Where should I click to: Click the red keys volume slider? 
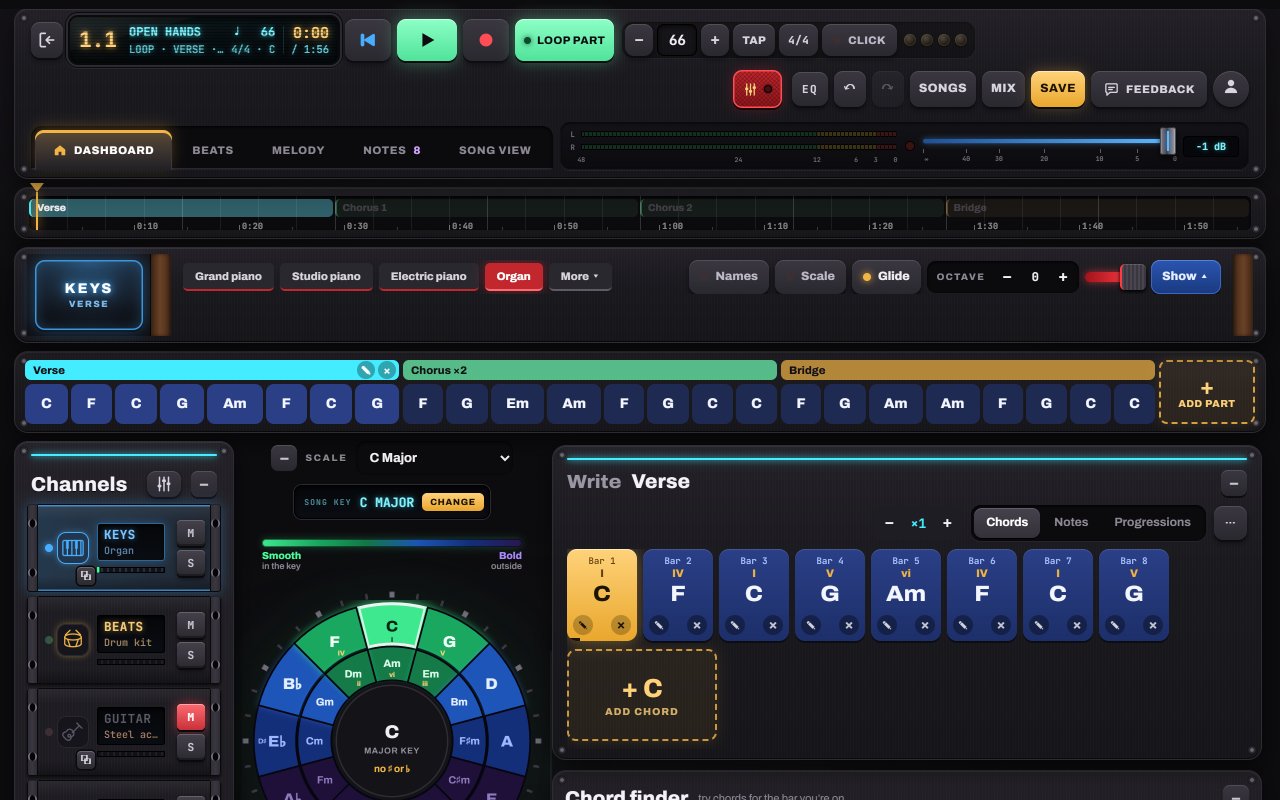pyautogui.click(x=1115, y=277)
